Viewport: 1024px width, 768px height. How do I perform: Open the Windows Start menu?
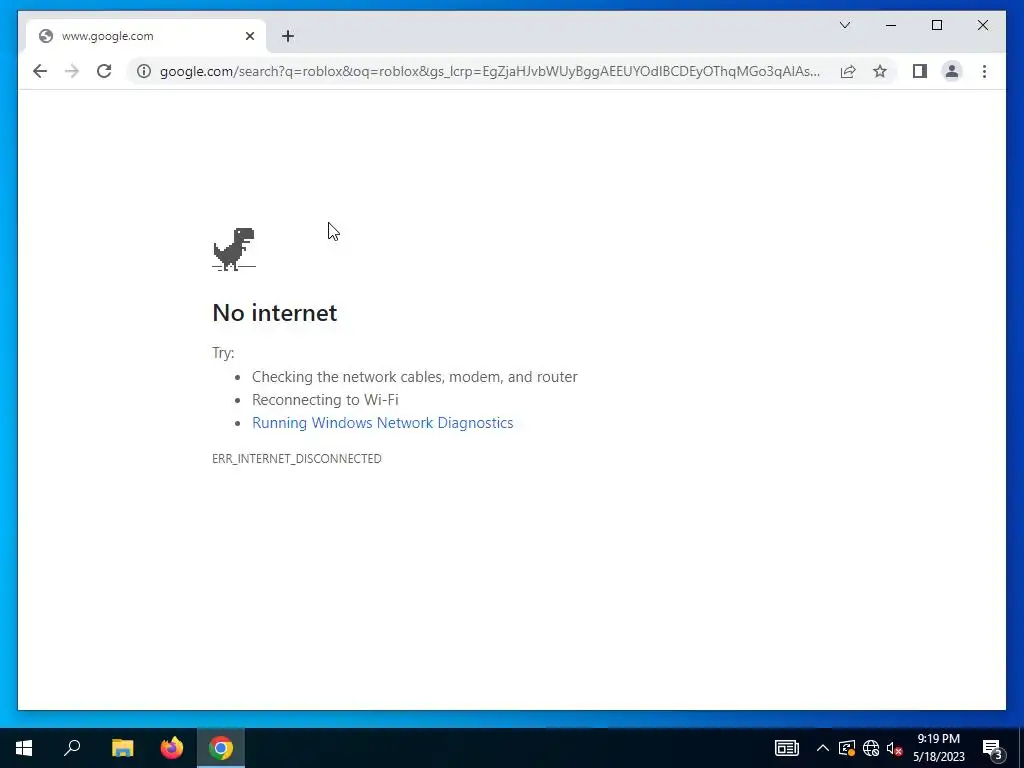24,748
